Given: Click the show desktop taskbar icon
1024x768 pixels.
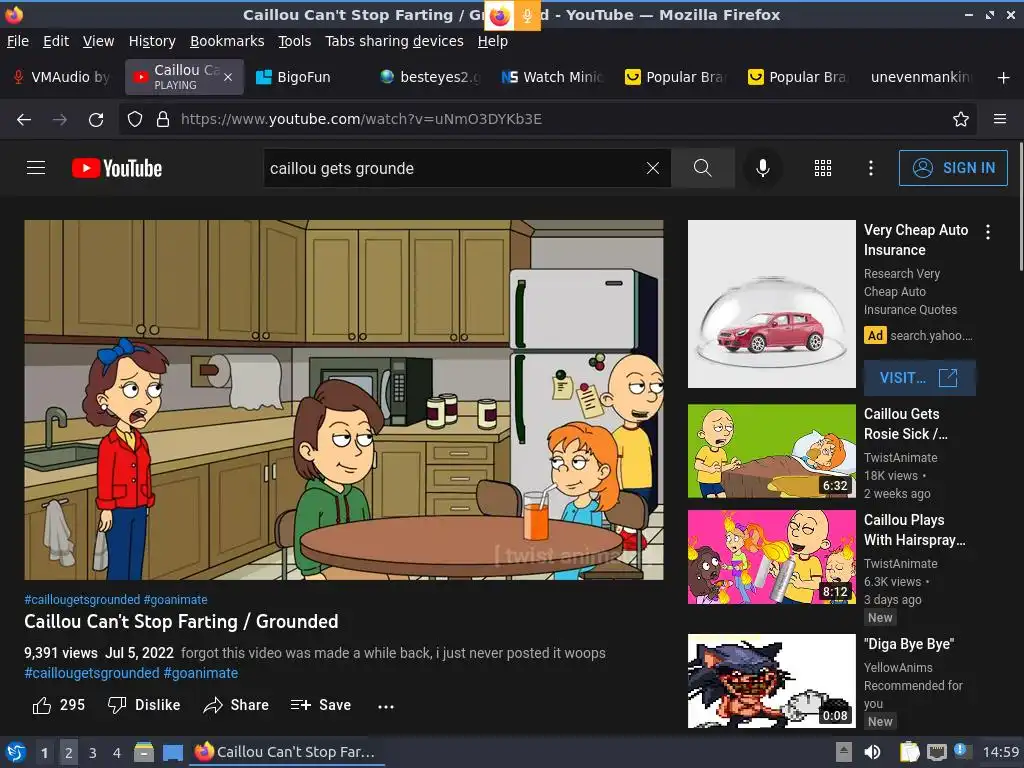Looking at the screenshot, I should click(173, 752).
